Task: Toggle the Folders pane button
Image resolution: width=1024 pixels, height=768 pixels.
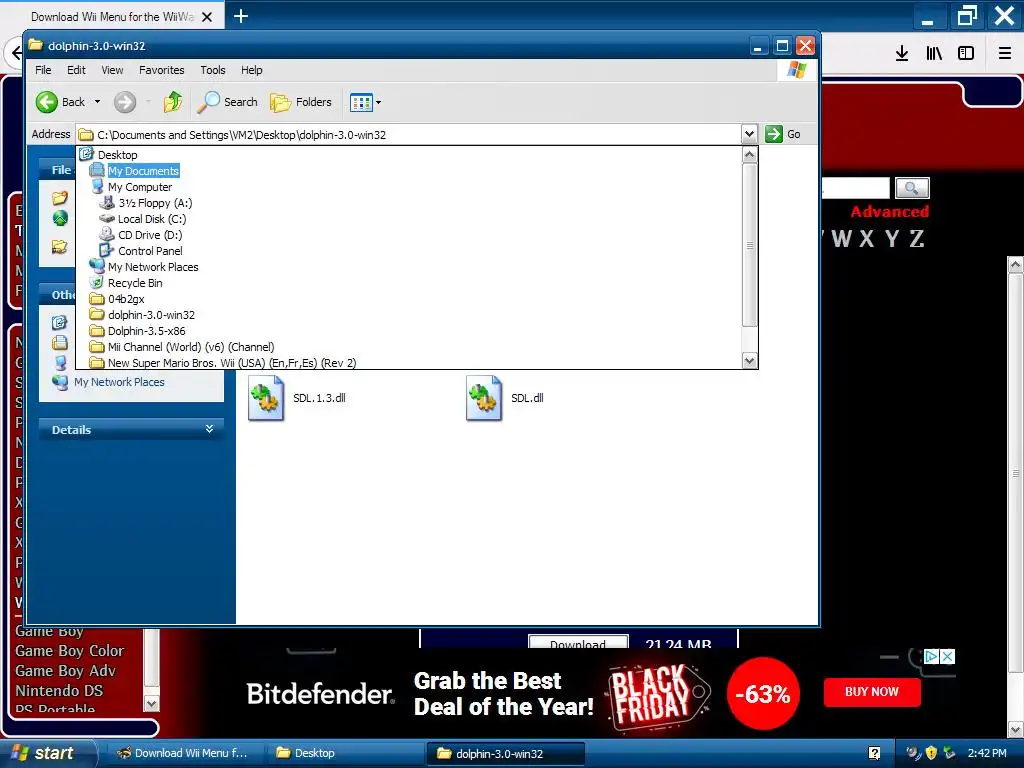Action: [x=301, y=102]
